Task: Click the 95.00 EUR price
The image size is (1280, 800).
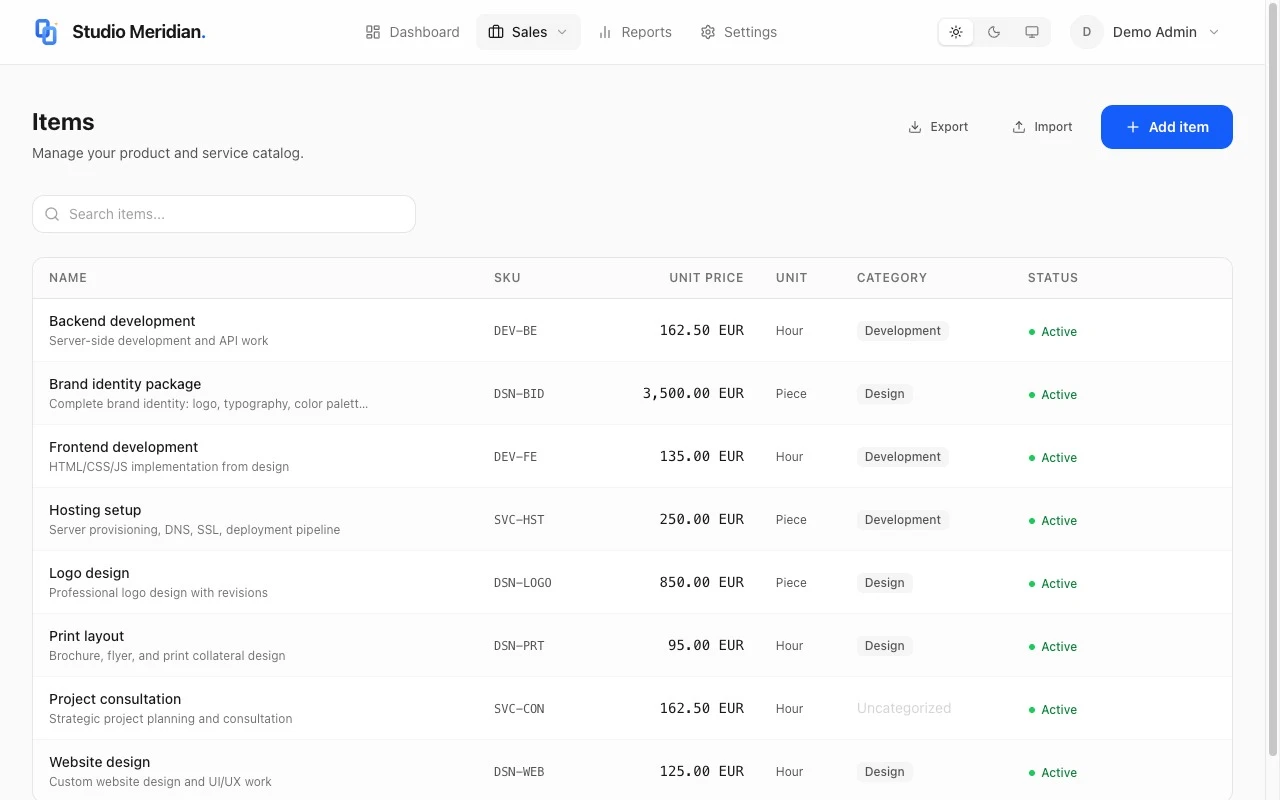Action: (706, 645)
